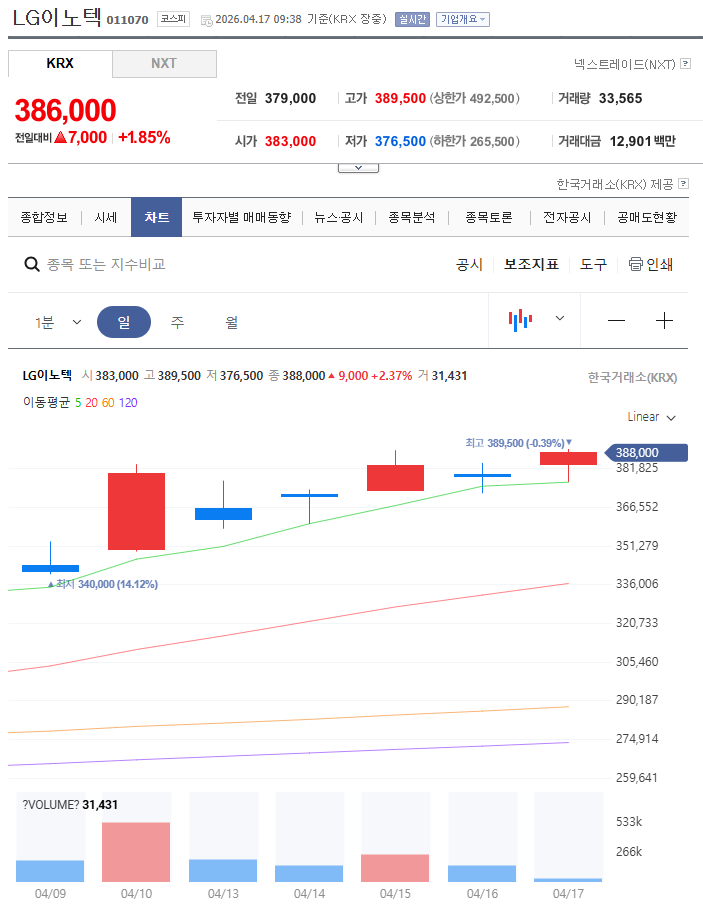This screenshot has width=703, height=910.
Task: Open the 공매도현황 tab
Action: coord(647,218)
